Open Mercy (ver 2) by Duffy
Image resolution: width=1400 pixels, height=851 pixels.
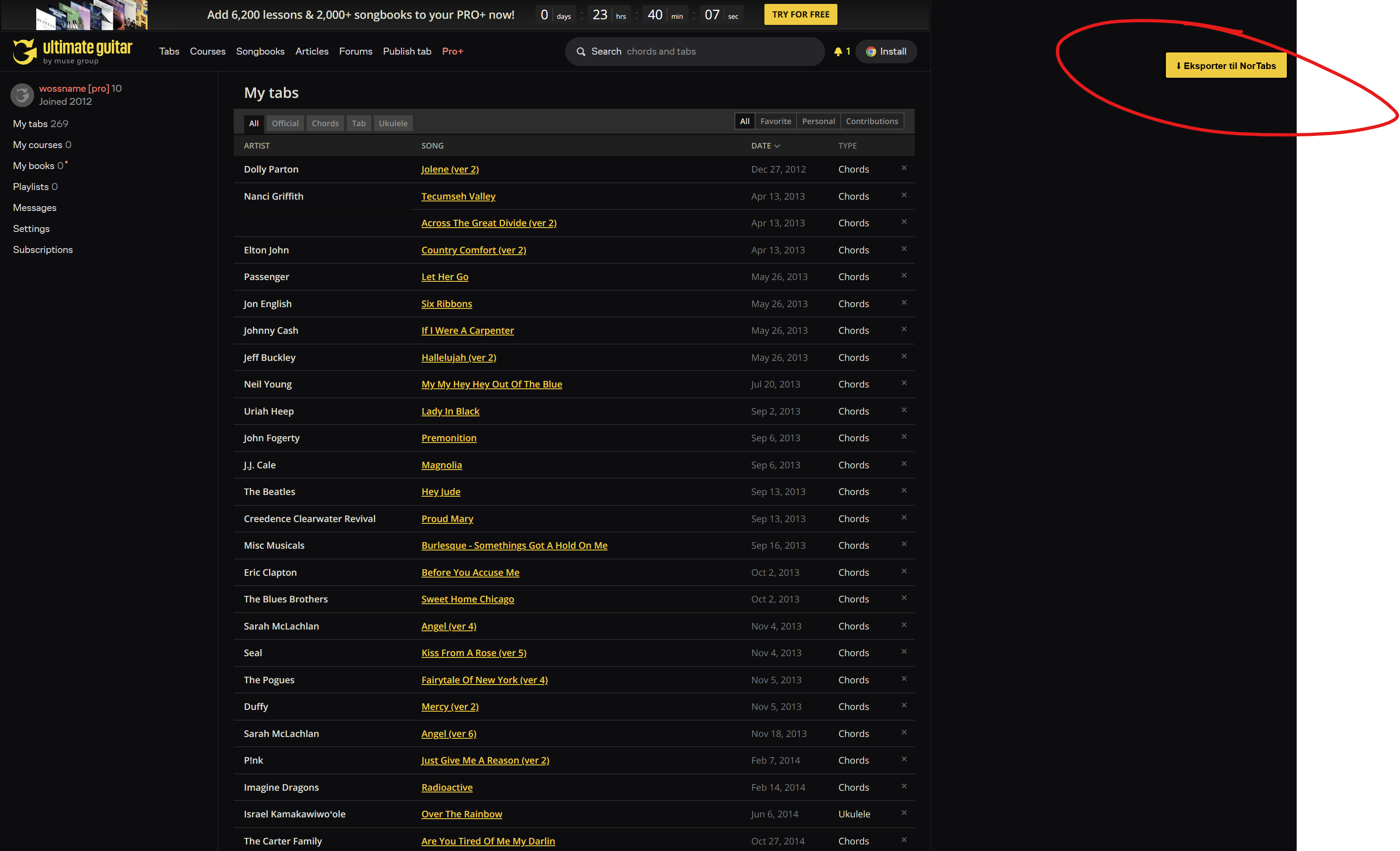[x=450, y=707]
